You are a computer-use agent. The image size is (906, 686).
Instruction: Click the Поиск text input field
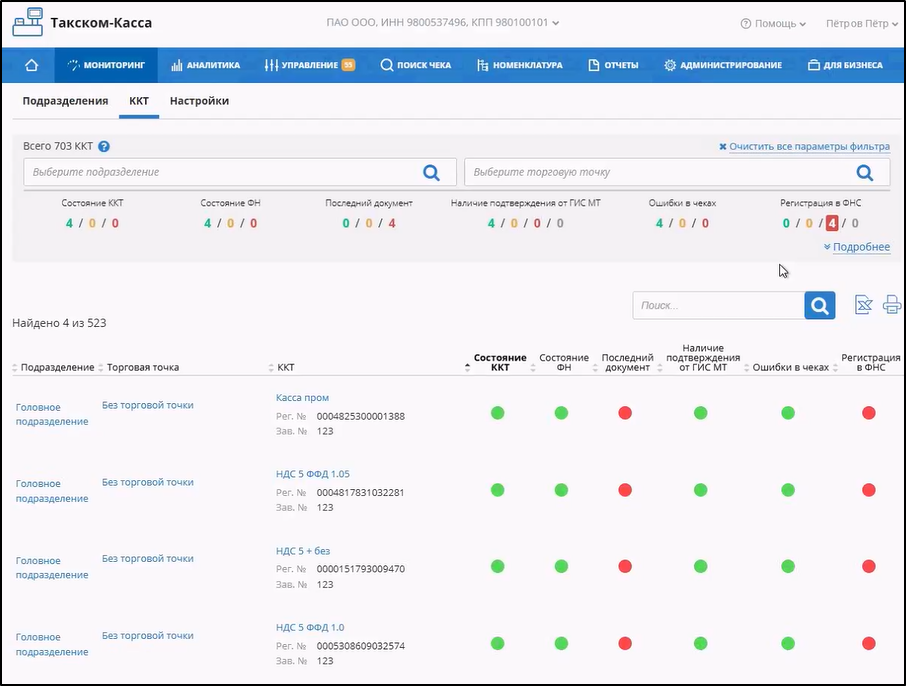tap(718, 305)
